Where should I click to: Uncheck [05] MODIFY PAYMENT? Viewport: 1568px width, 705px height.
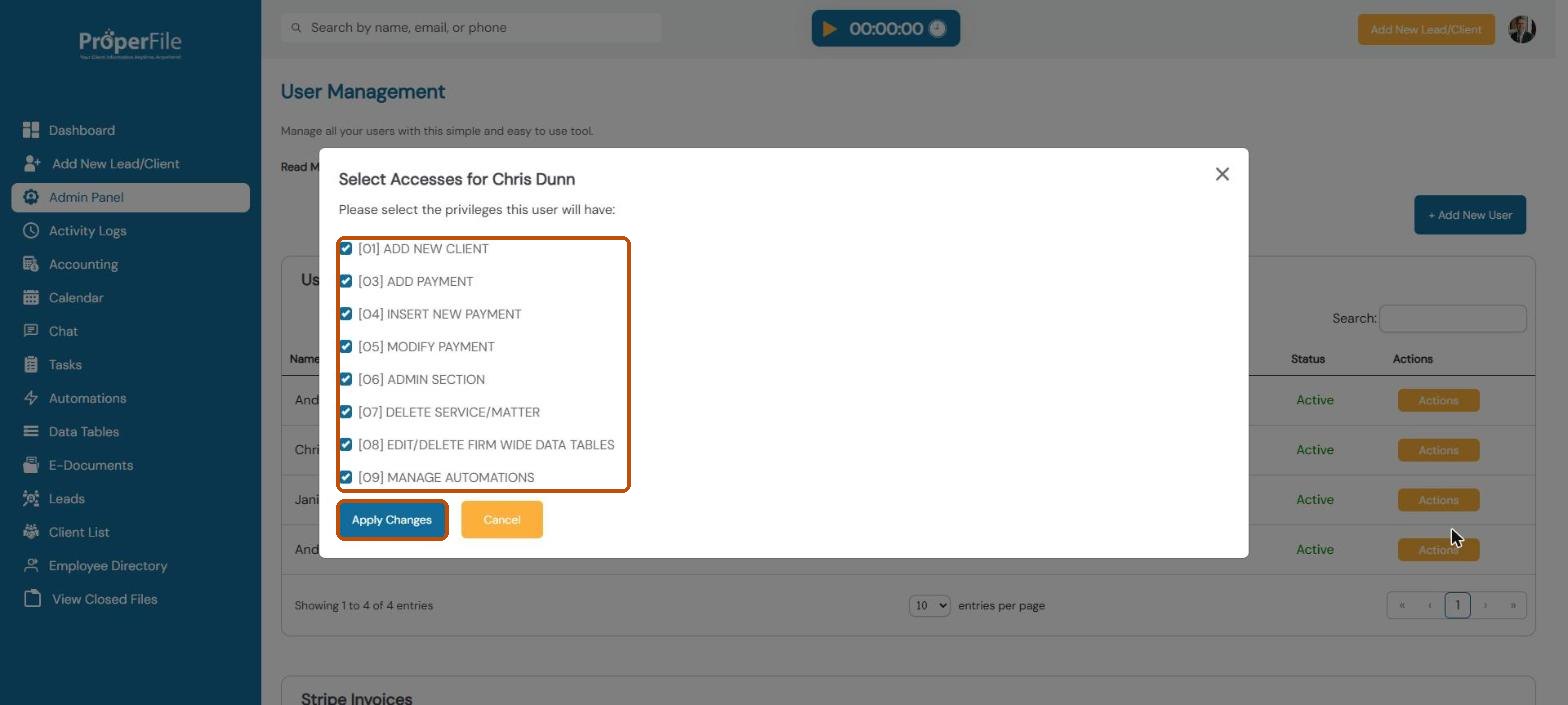point(346,347)
